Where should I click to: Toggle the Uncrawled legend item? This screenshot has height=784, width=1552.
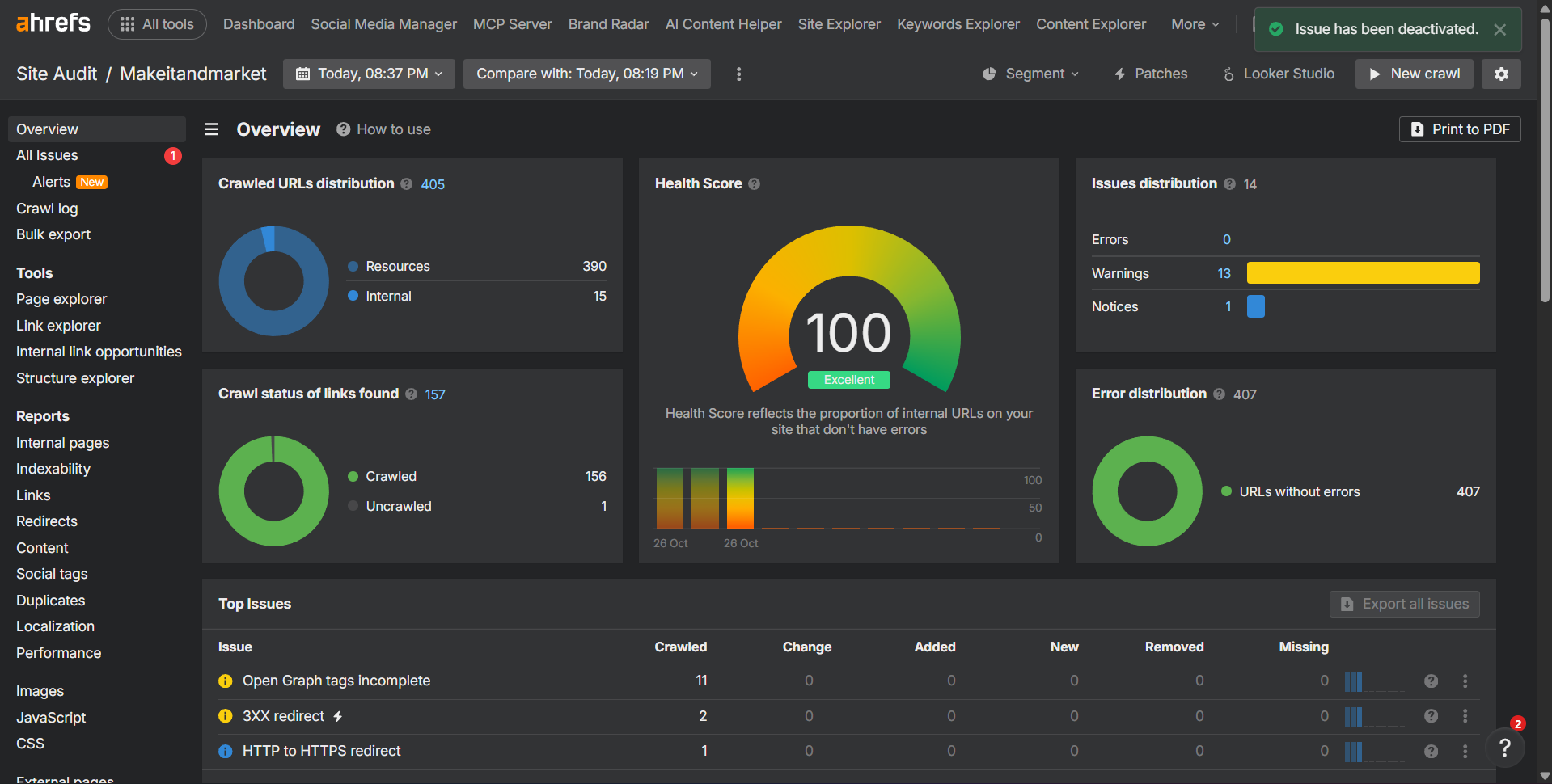(398, 507)
